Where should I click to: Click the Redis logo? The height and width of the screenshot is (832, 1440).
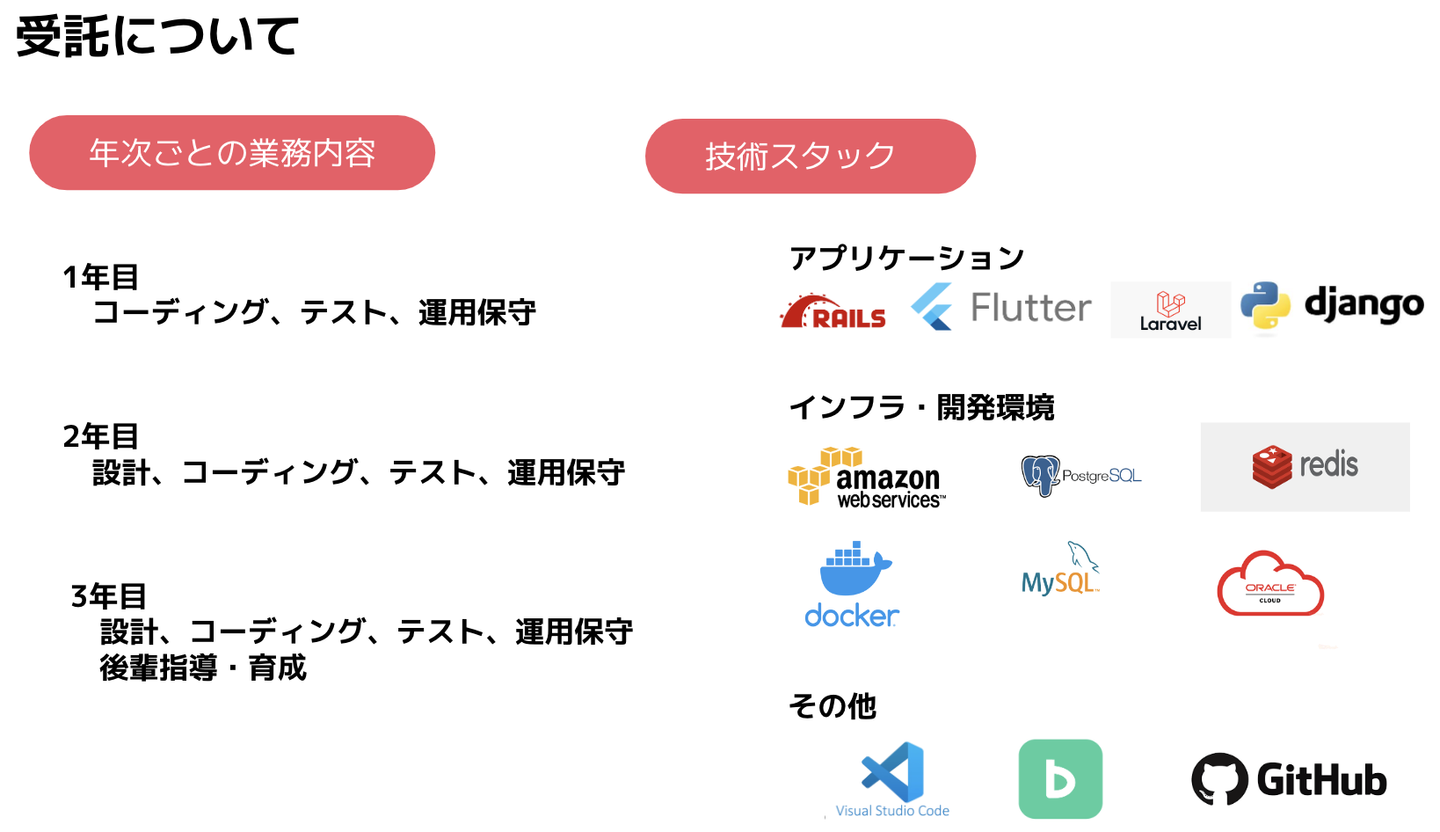[1304, 466]
